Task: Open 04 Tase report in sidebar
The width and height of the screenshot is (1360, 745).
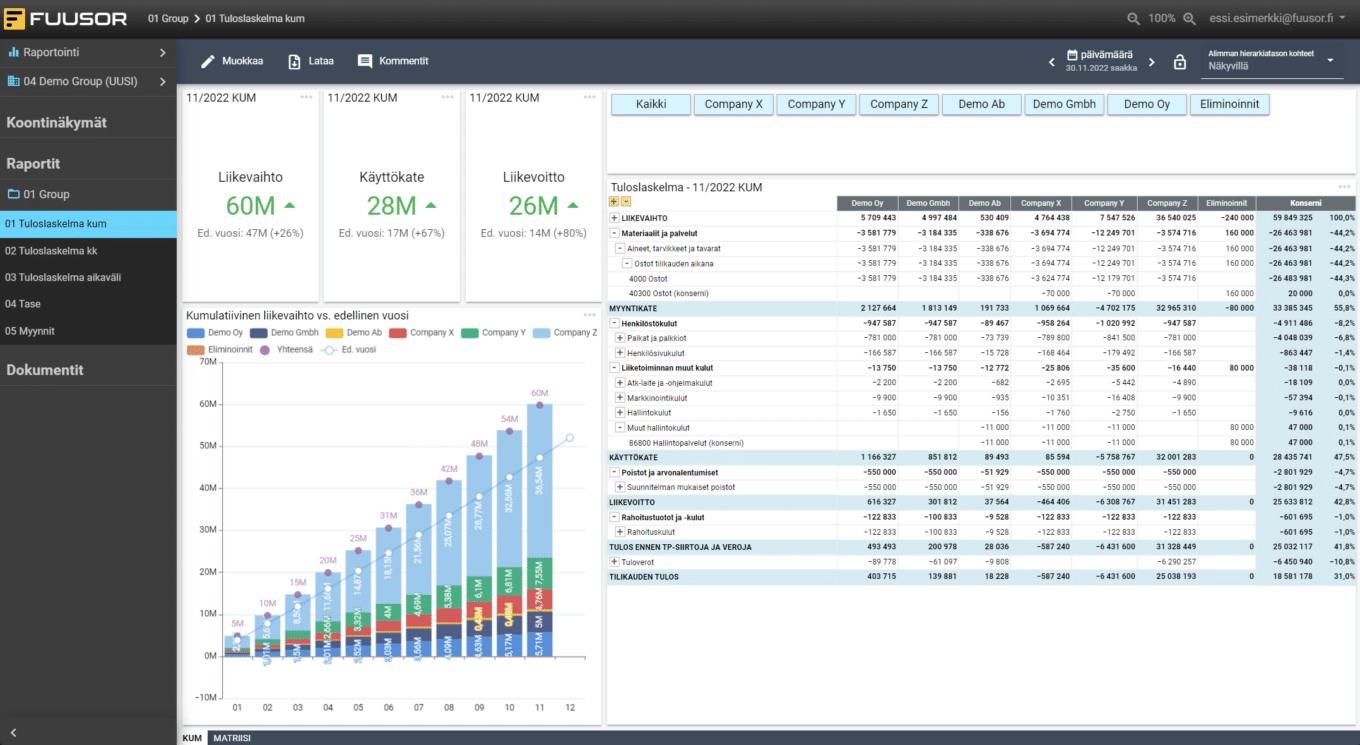Action: [x=23, y=304]
